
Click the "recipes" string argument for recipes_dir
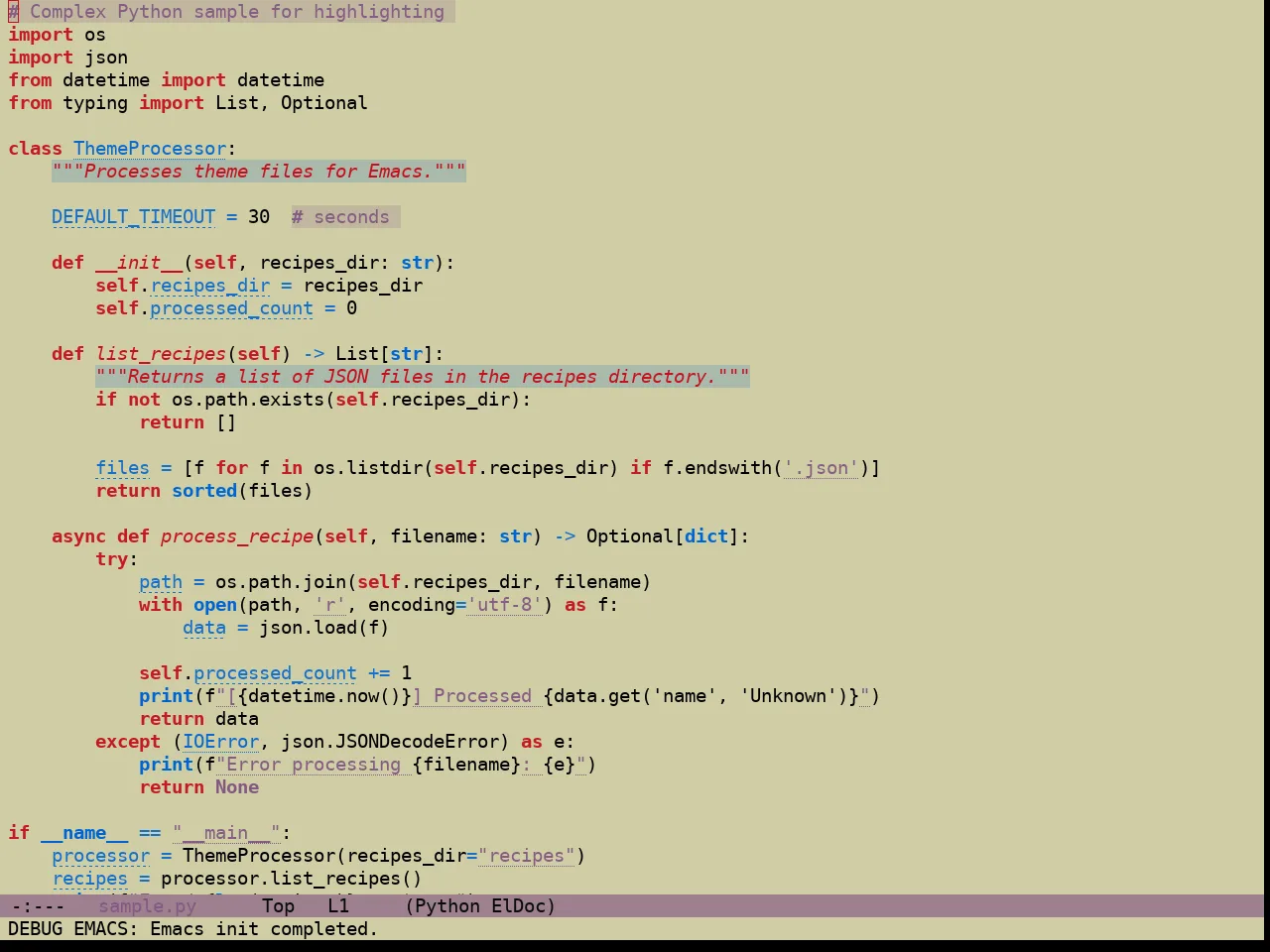(527, 856)
